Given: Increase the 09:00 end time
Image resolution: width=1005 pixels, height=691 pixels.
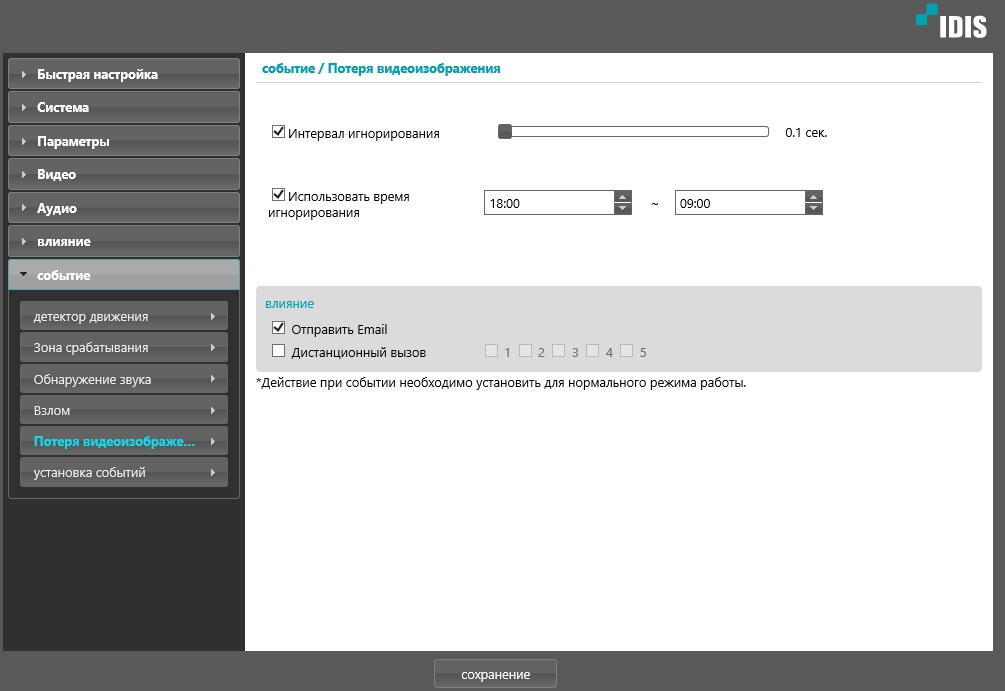Looking at the screenshot, I should (813, 197).
